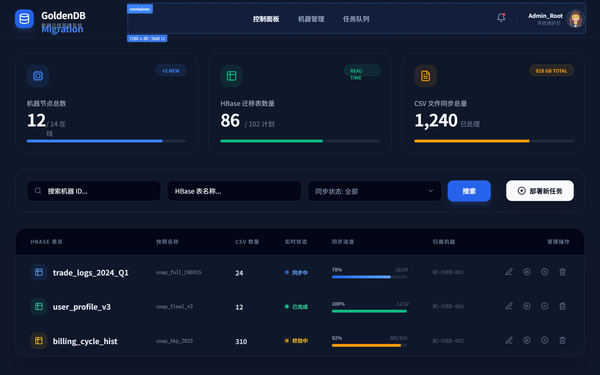Click the billing_cycle_hist 92% progress bar
Viewport: 600px width, 375px height.
pos(369,345)
